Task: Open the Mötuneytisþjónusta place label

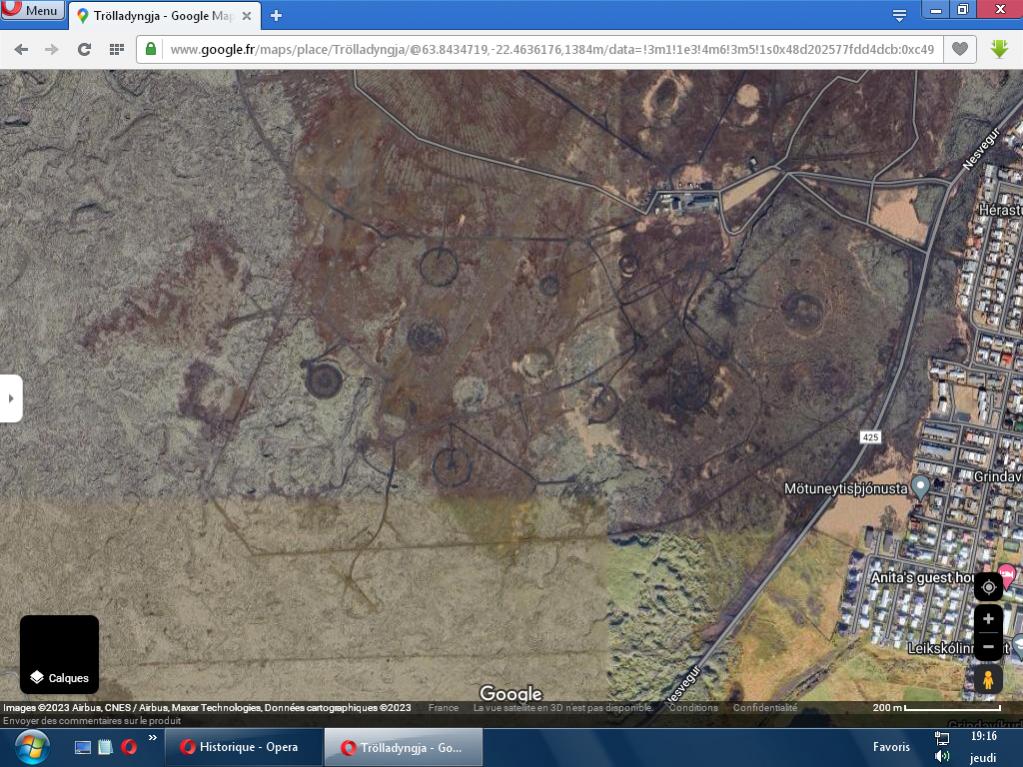Action: 846,489
